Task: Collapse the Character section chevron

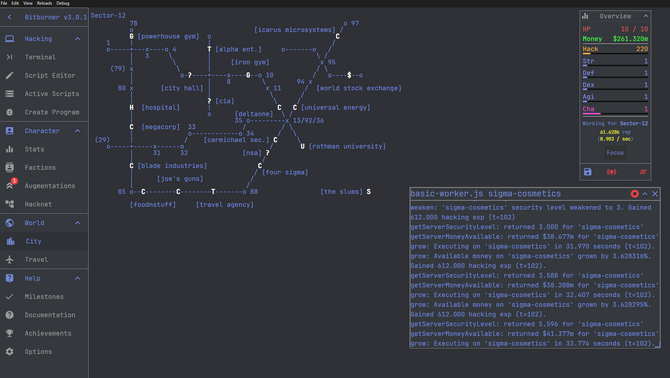Action: (77, 131)
